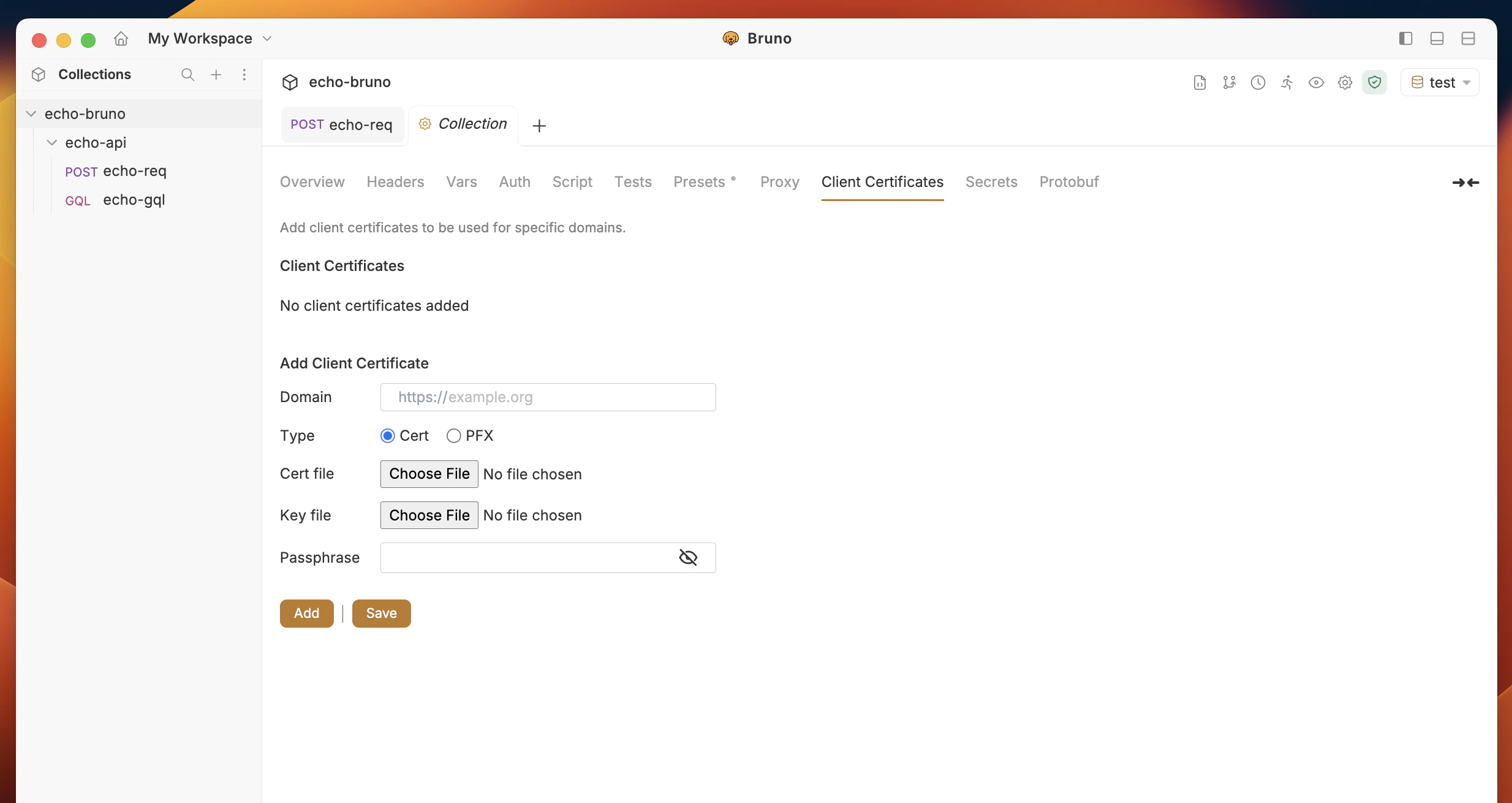Open collection settings via the gear icon
1512x803 pixels.
[x=1344, y=82]
